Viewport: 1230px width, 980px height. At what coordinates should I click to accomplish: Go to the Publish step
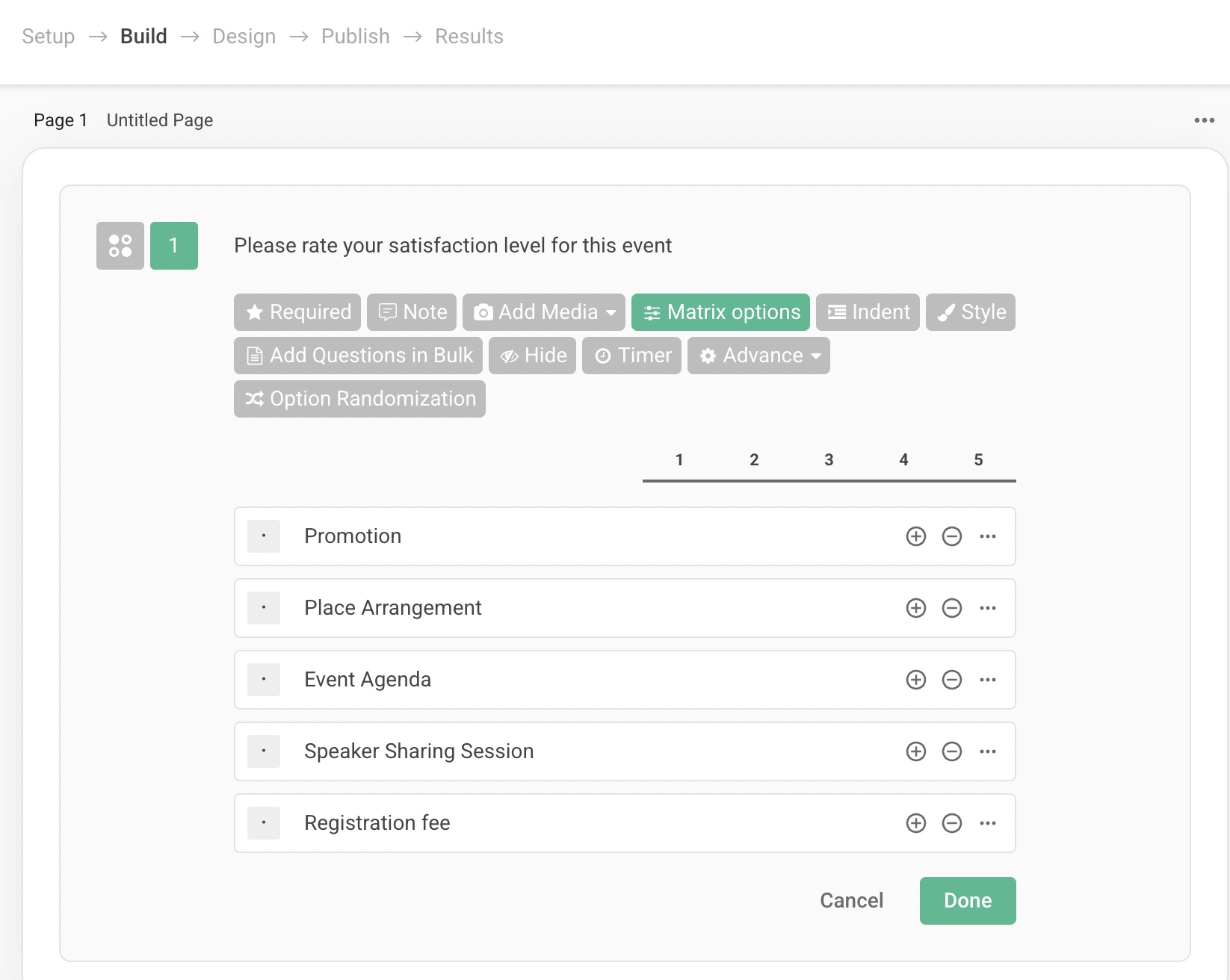click(355, 36)
